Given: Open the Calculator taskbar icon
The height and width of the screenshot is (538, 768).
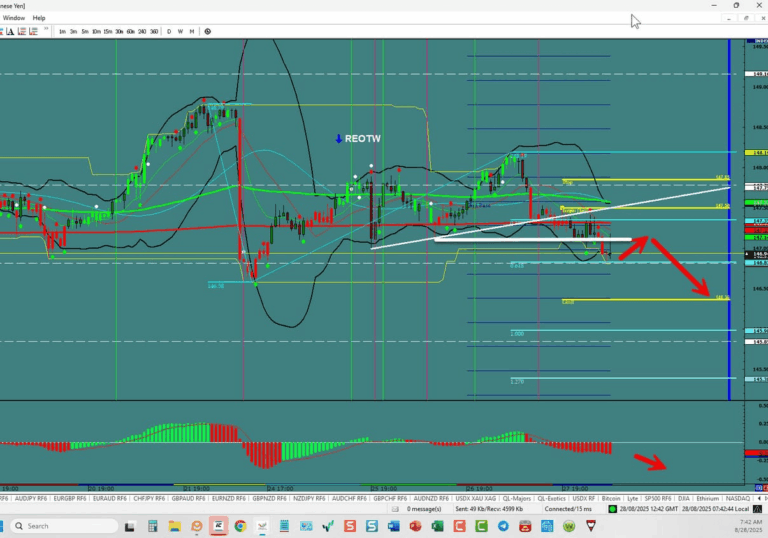Looking at the screenshot, I should point(153,526).
